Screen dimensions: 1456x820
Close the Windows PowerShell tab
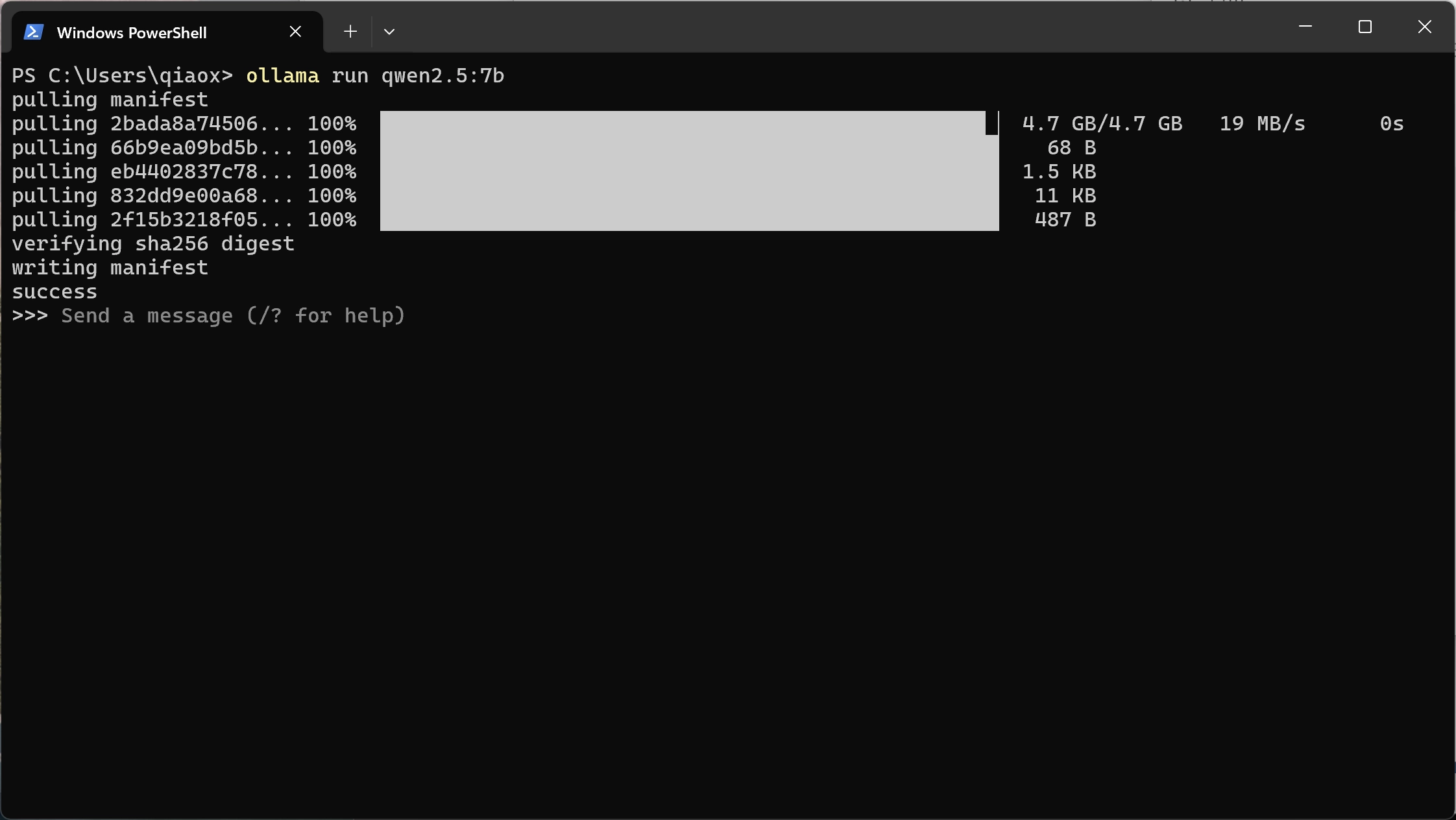tap(295, 32)
